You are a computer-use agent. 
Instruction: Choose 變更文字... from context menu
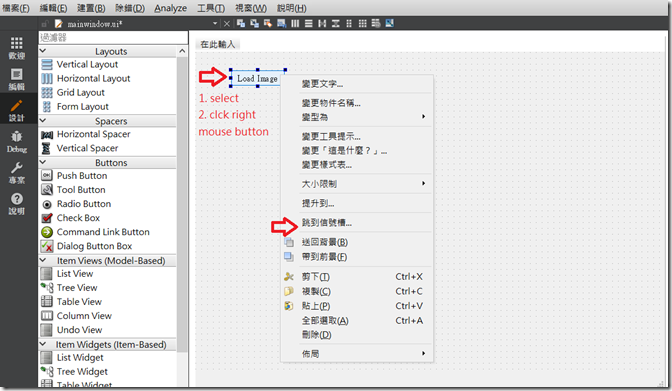point(357,84)
